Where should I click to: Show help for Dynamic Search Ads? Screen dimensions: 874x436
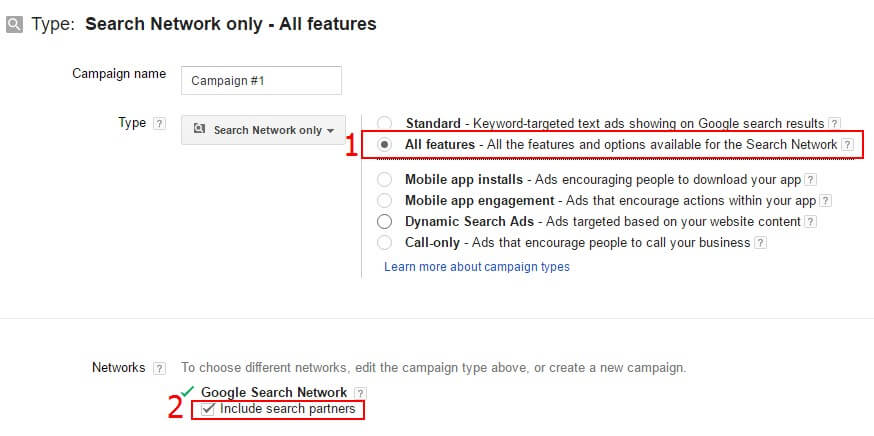(810, 222)
